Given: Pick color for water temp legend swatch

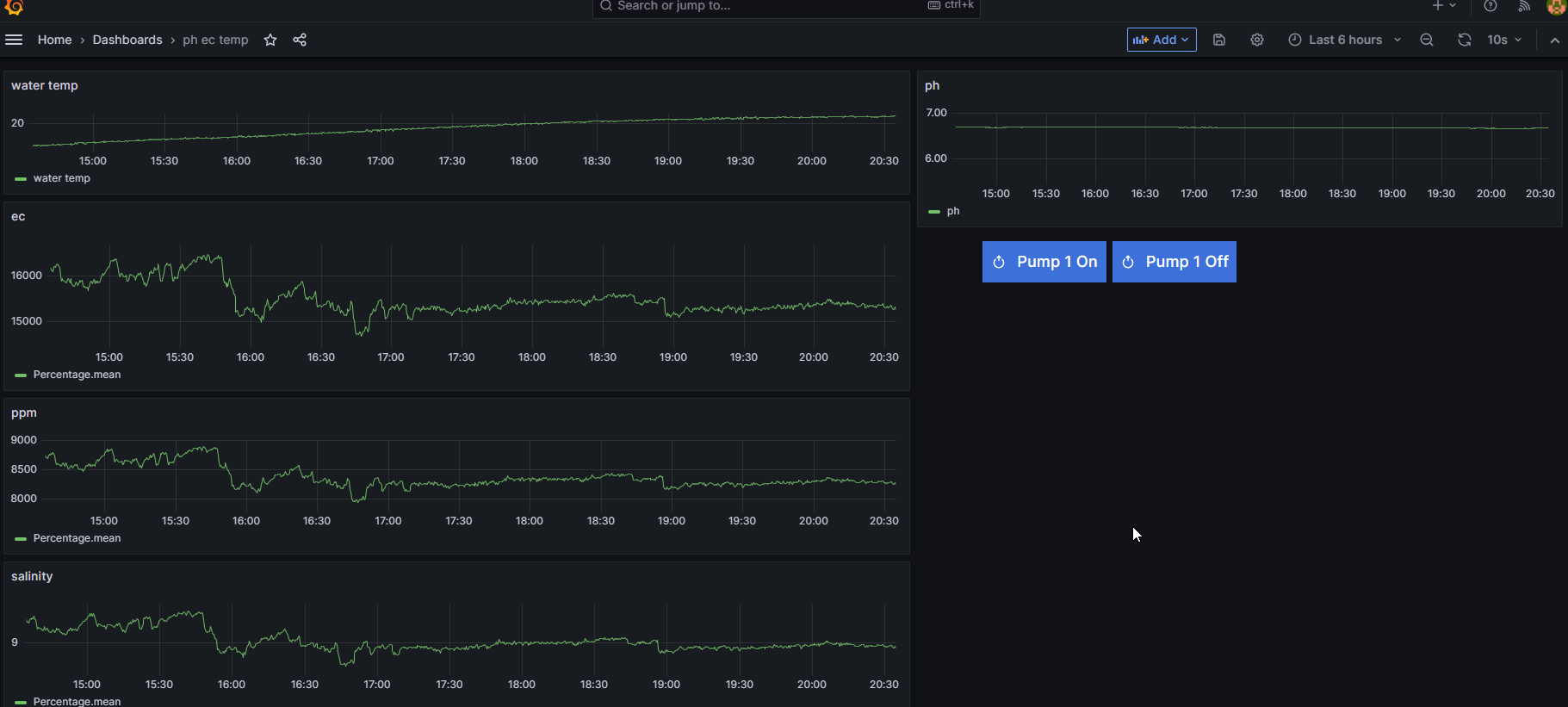Looking at the screenshot, I should coord(21,179).
